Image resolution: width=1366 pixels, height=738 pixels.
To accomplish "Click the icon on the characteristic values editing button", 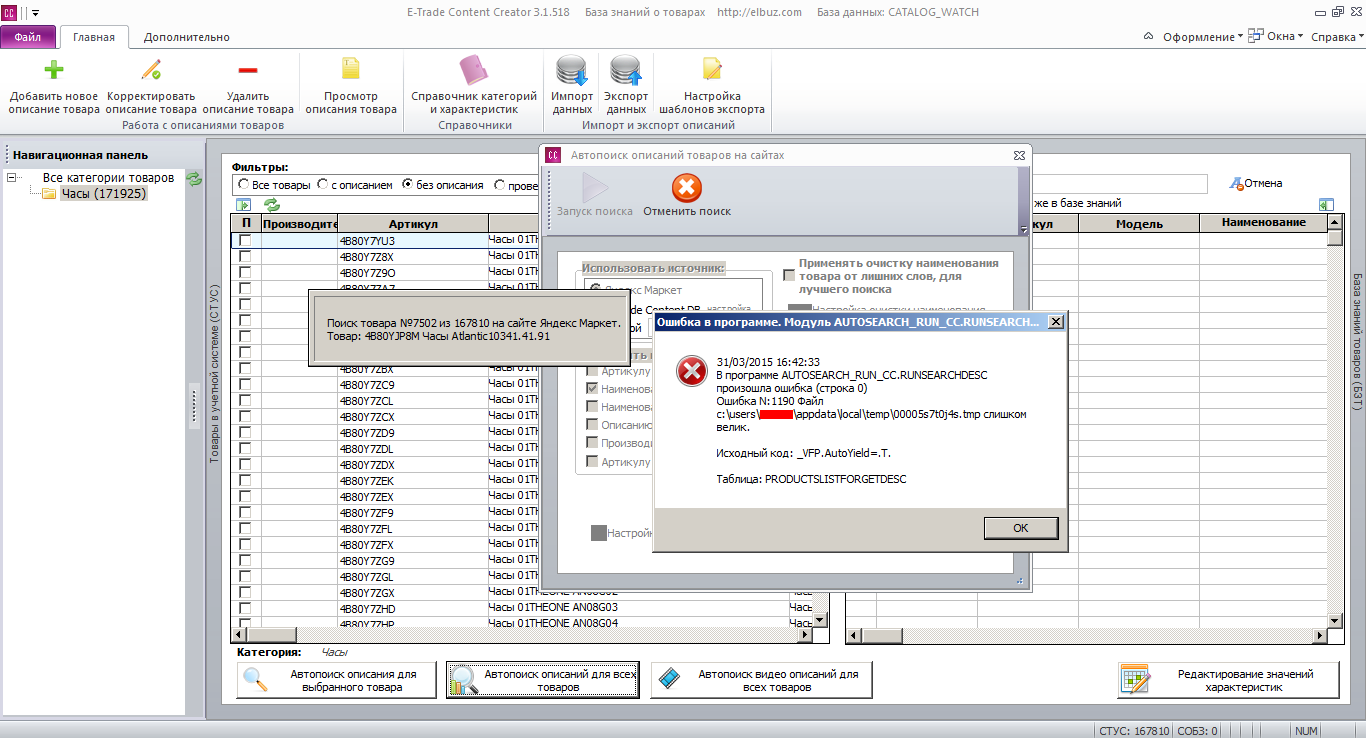I will click(1135, 680).
